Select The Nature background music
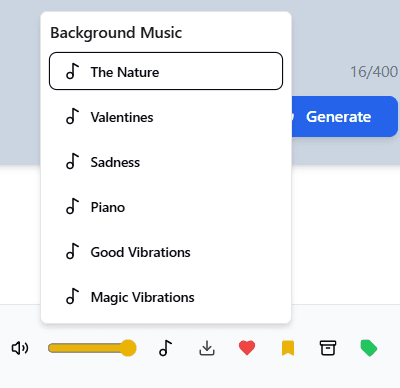 point(166,71)
